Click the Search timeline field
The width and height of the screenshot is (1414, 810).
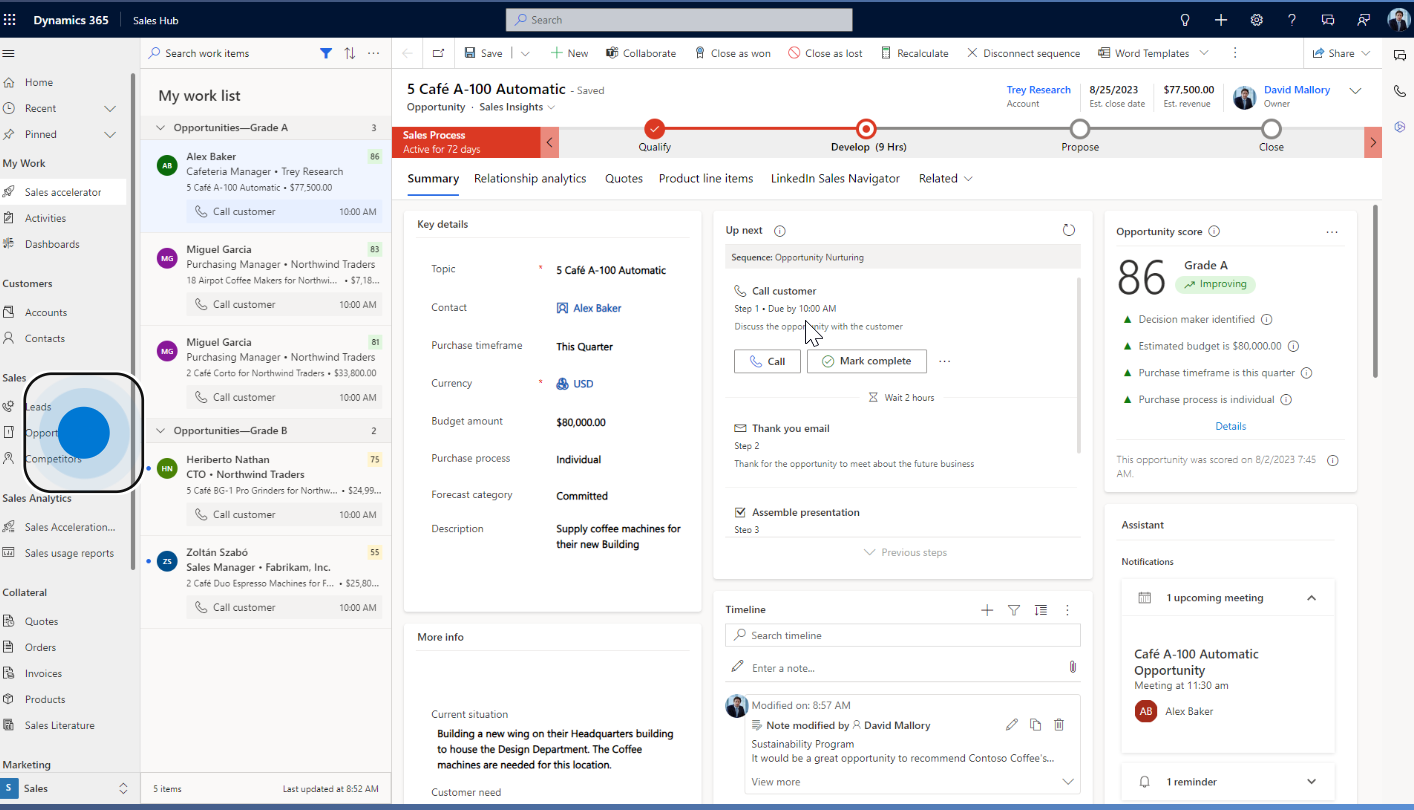(903, 635)
